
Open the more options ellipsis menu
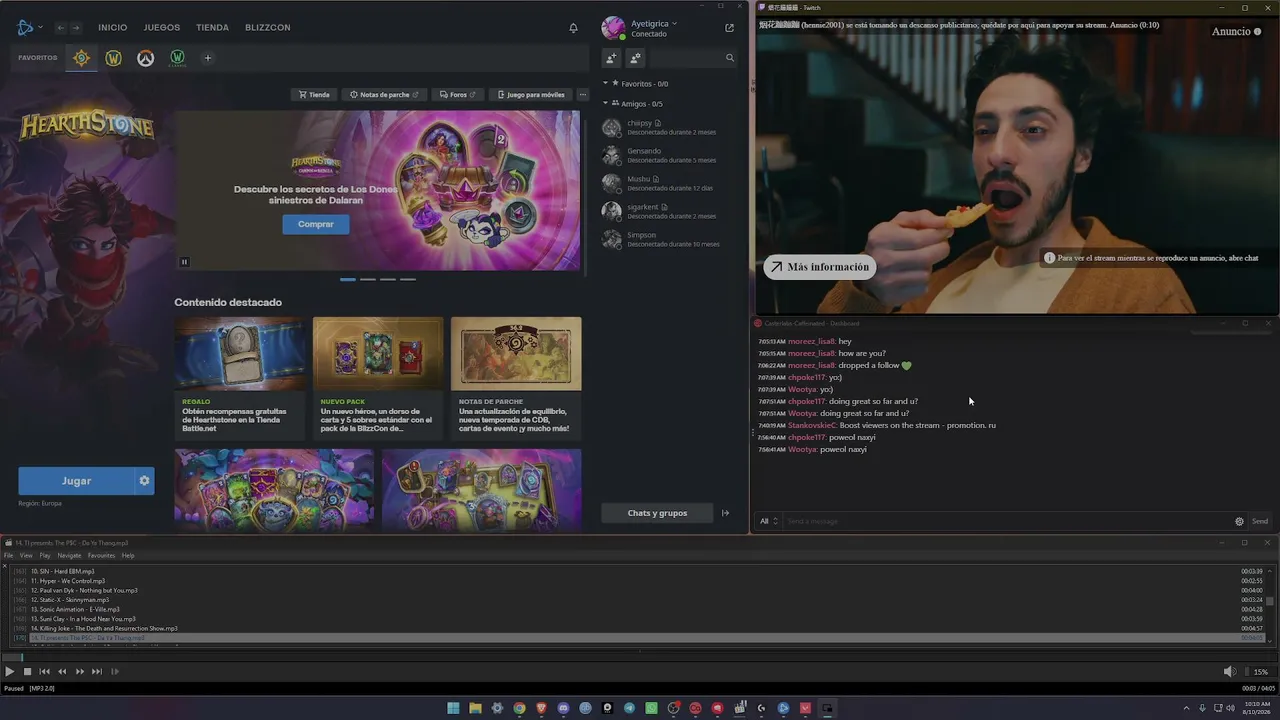[583, 95]
